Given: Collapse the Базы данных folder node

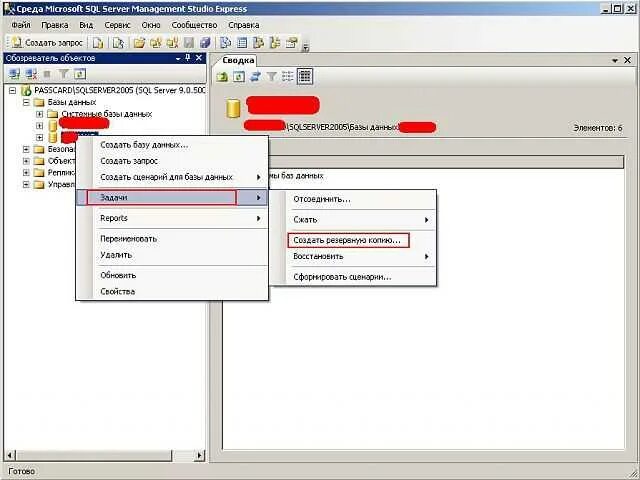Looking at the screenshot, I should [x=26, y=102].
